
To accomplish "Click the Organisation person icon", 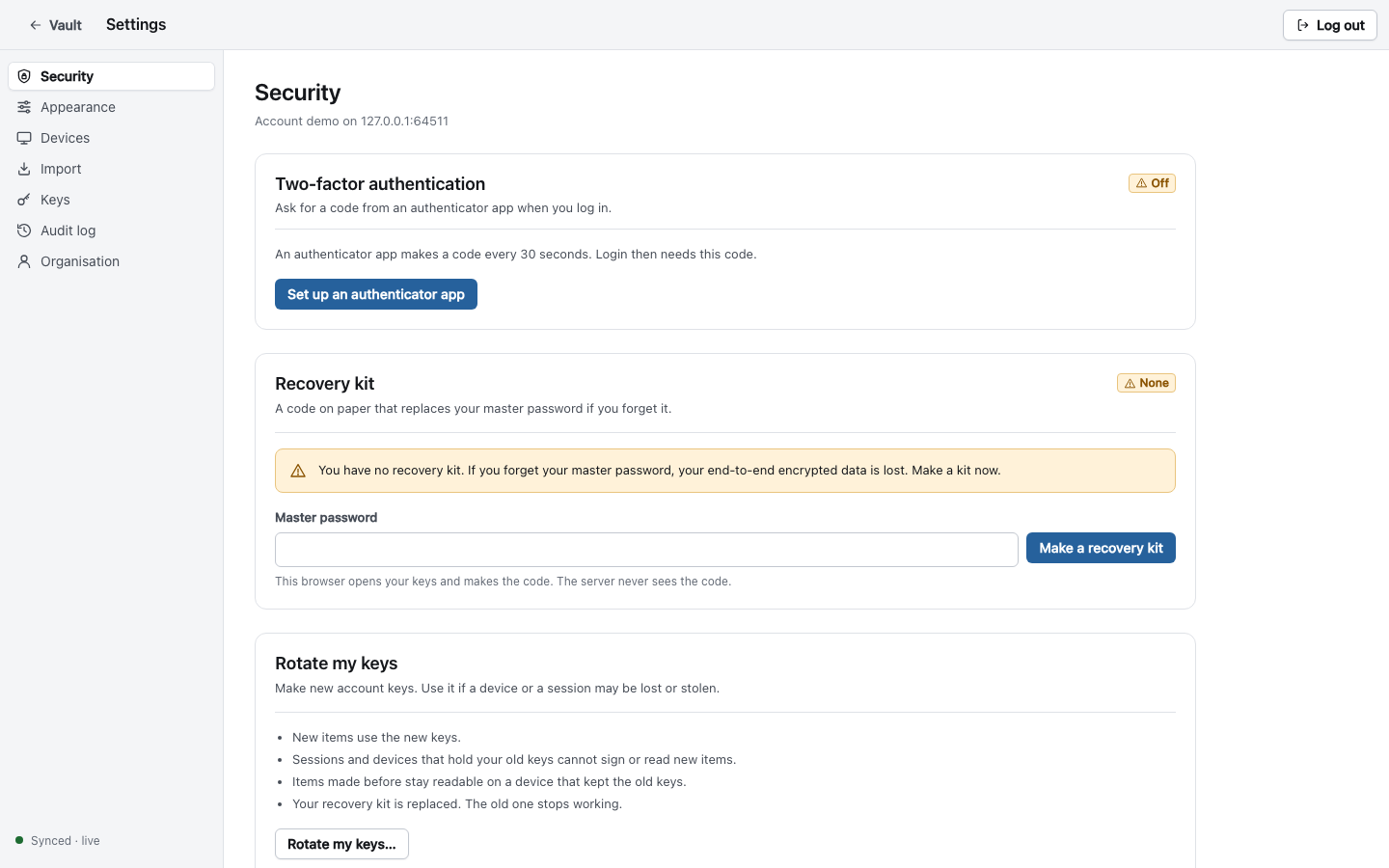I will click(x=24, y=261).
